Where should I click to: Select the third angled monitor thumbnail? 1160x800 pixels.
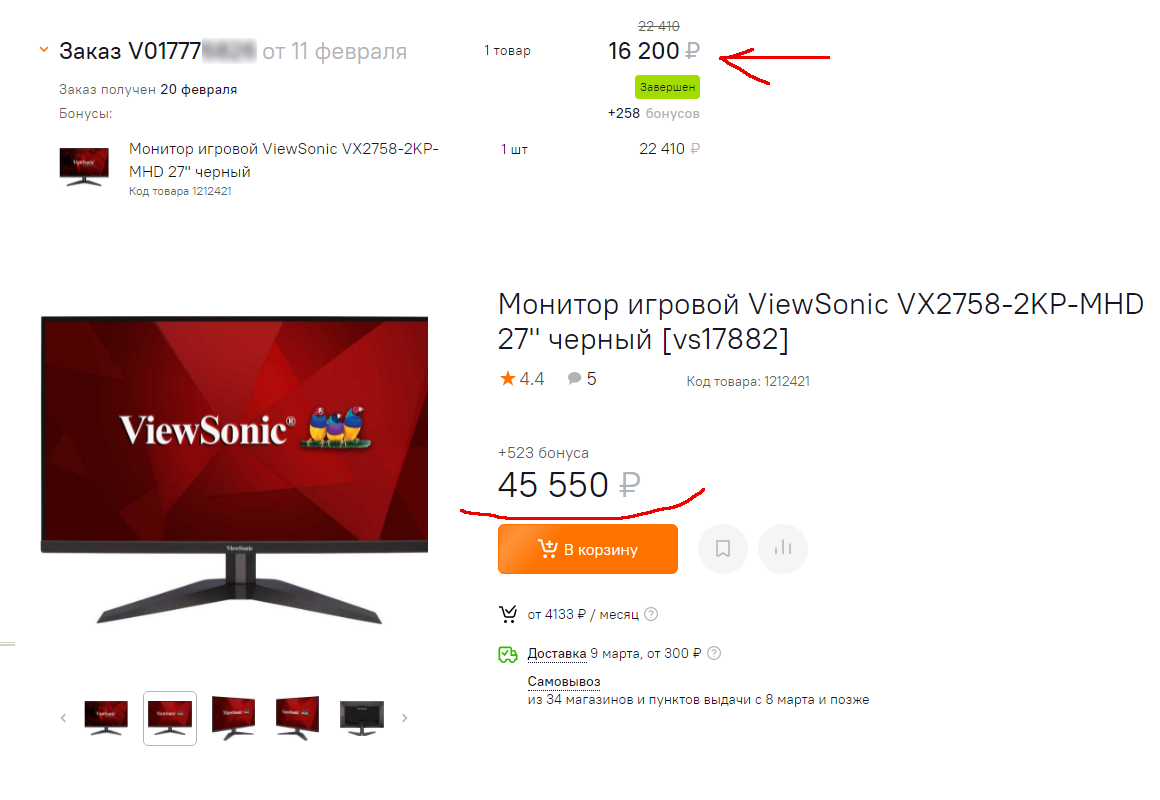pyautogui.click(x=234, y=717)
